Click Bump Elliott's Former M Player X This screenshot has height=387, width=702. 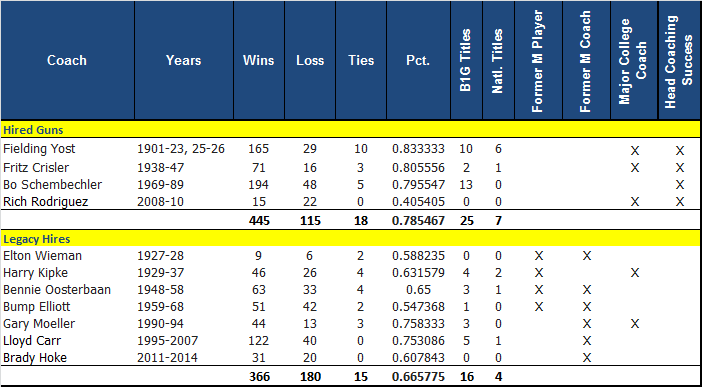539,307
